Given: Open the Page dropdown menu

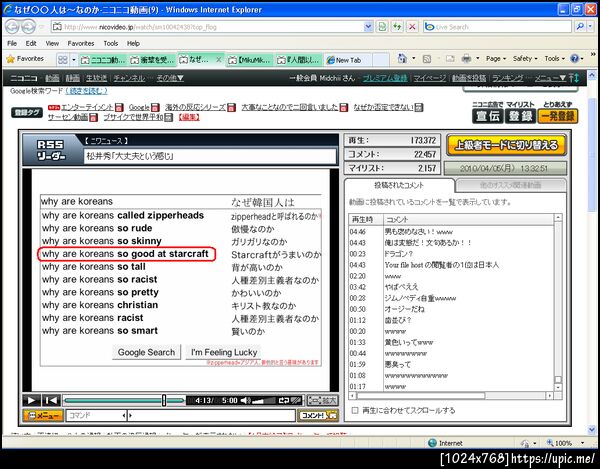Looking at the screenshot, I should tap(496, 59).
